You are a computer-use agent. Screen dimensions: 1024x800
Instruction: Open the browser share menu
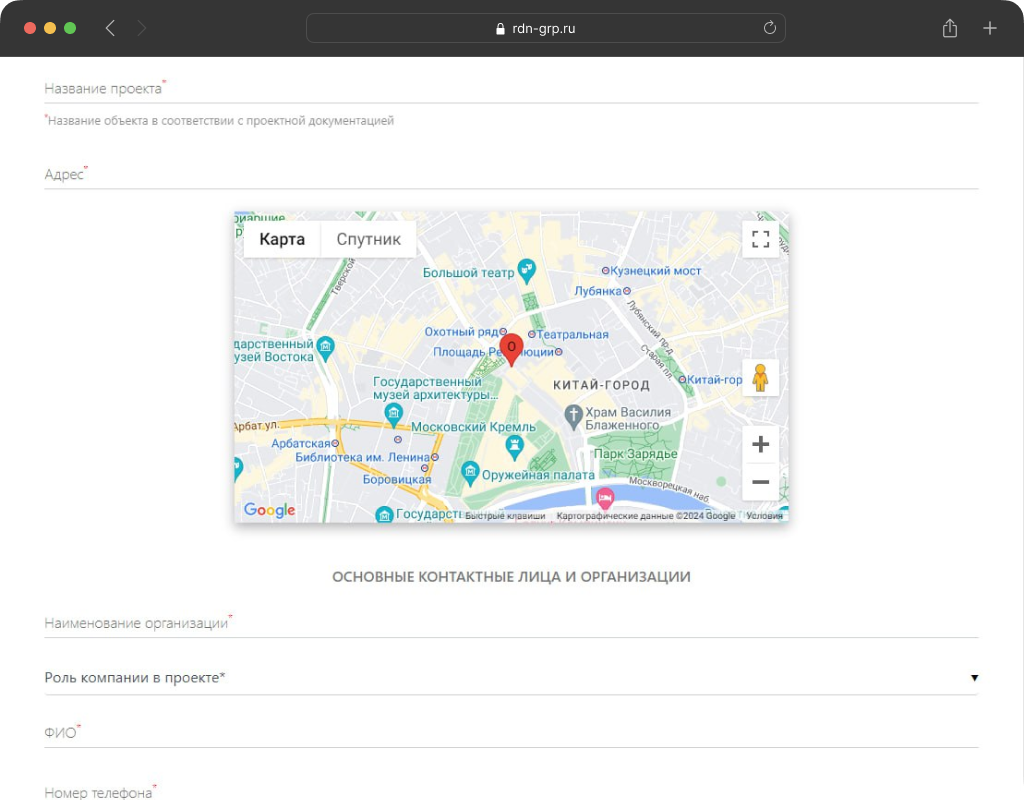(x=949, y=28)
